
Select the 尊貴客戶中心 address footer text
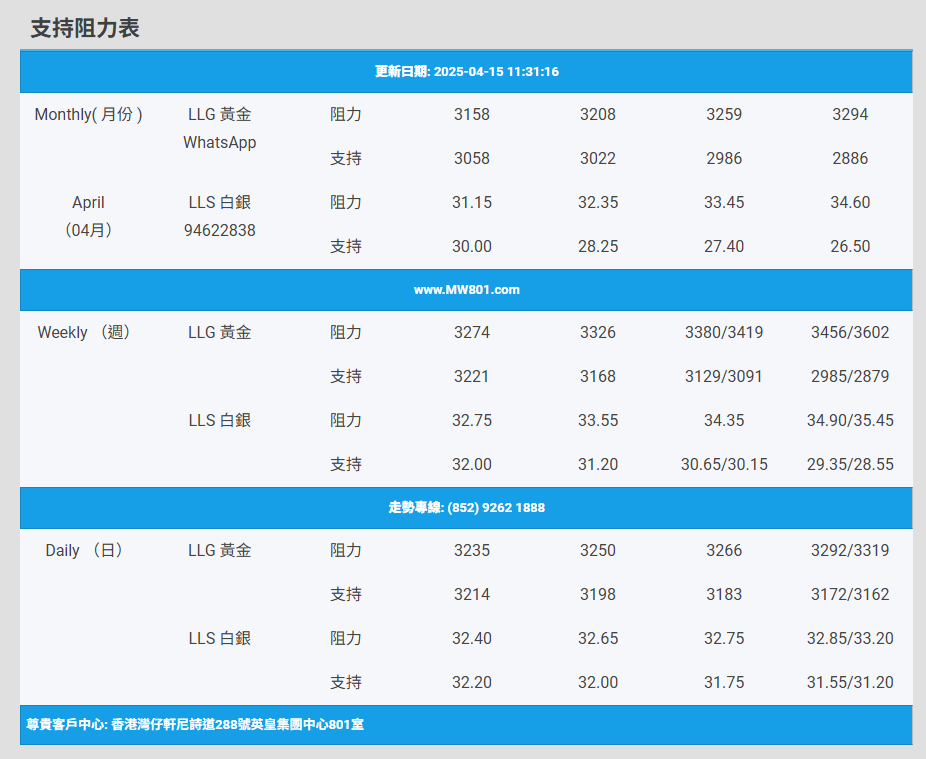click(195, 724)
